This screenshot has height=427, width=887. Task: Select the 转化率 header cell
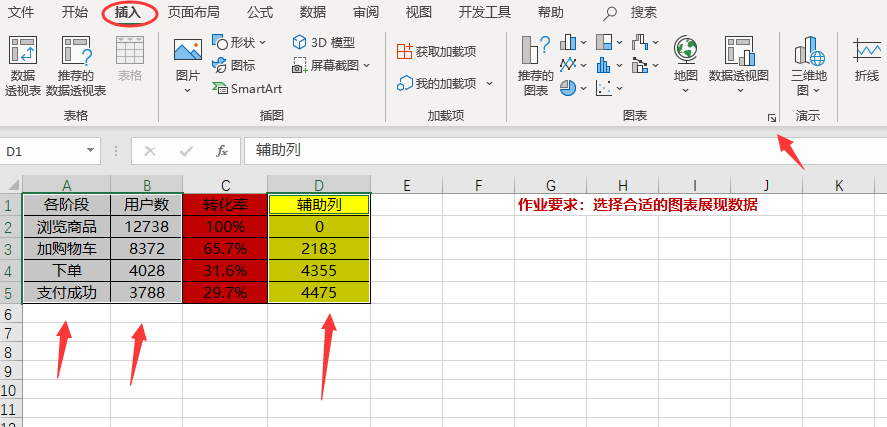click(225, 205)
